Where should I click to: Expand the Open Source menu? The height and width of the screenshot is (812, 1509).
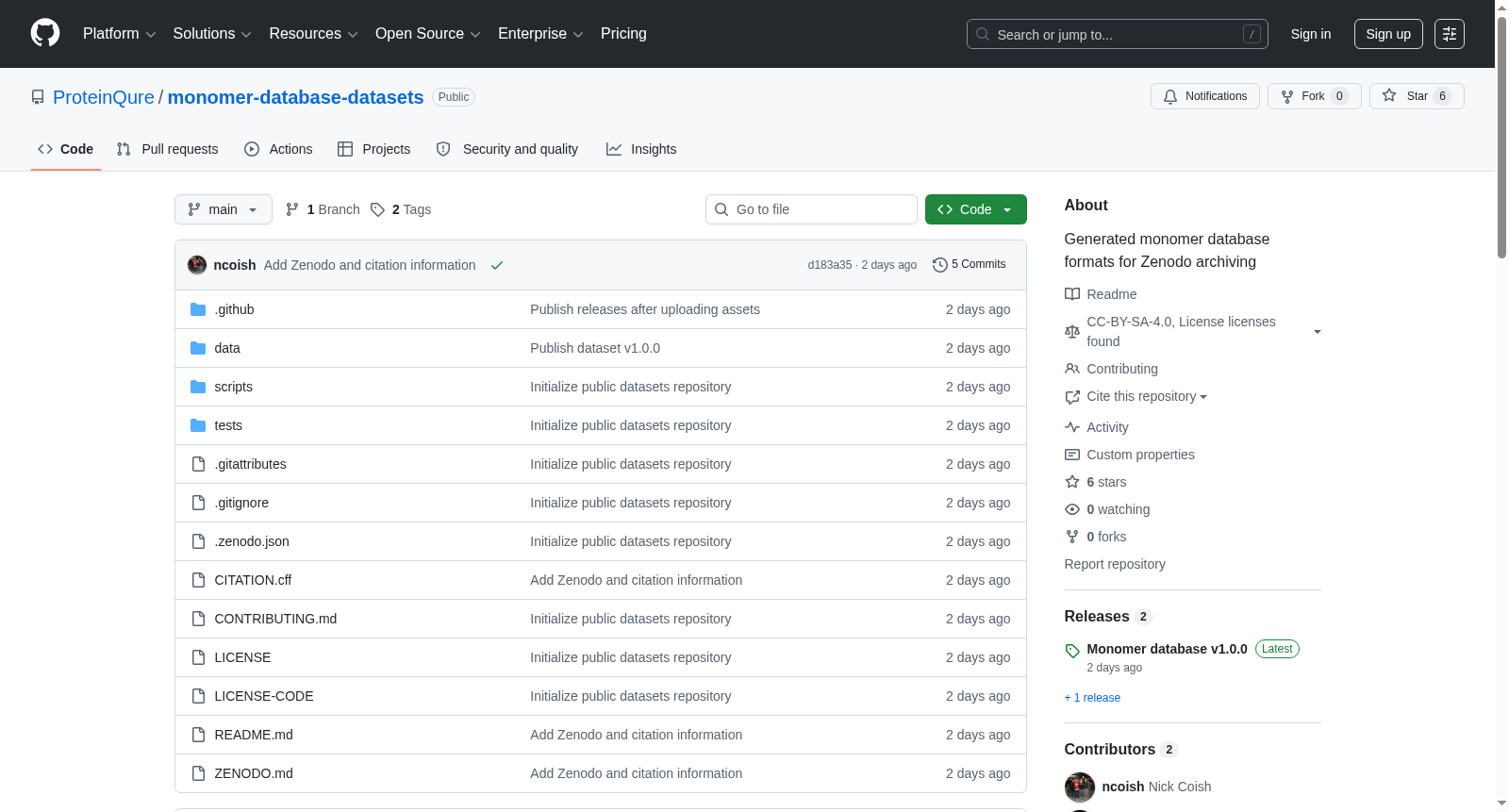point(428,34)
